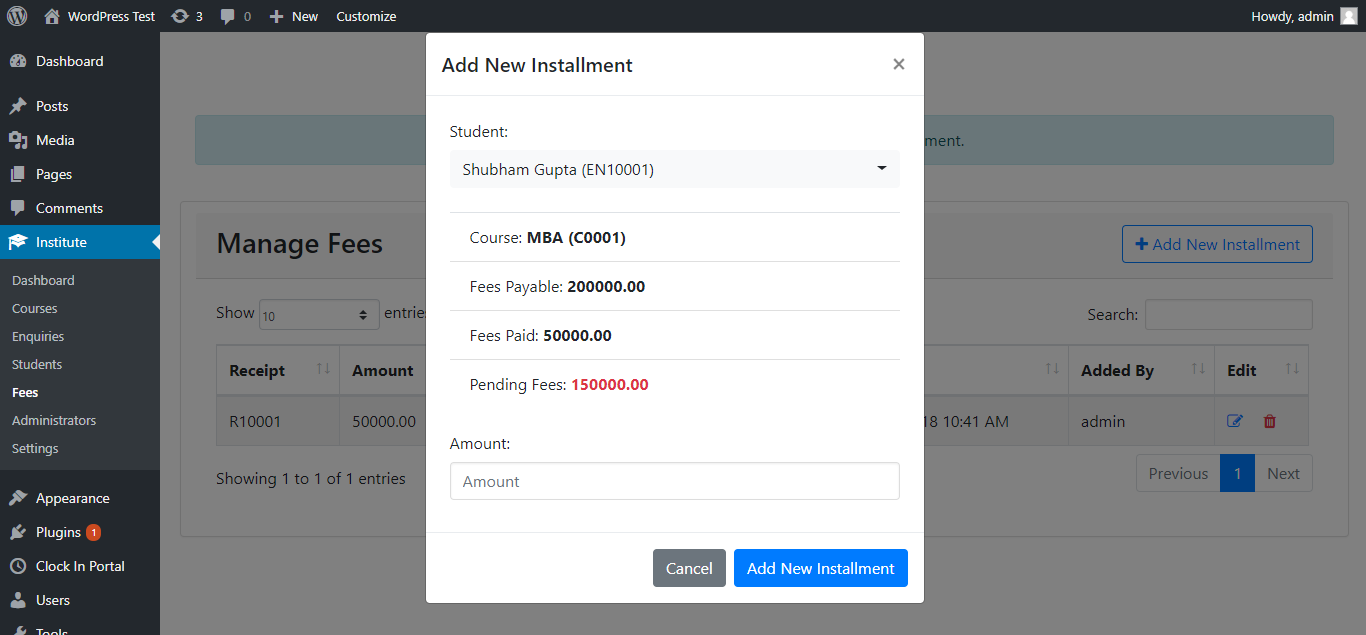Open the Students submenu item
Viewport: 1366px width, 635px height.
tap(37, 364)
